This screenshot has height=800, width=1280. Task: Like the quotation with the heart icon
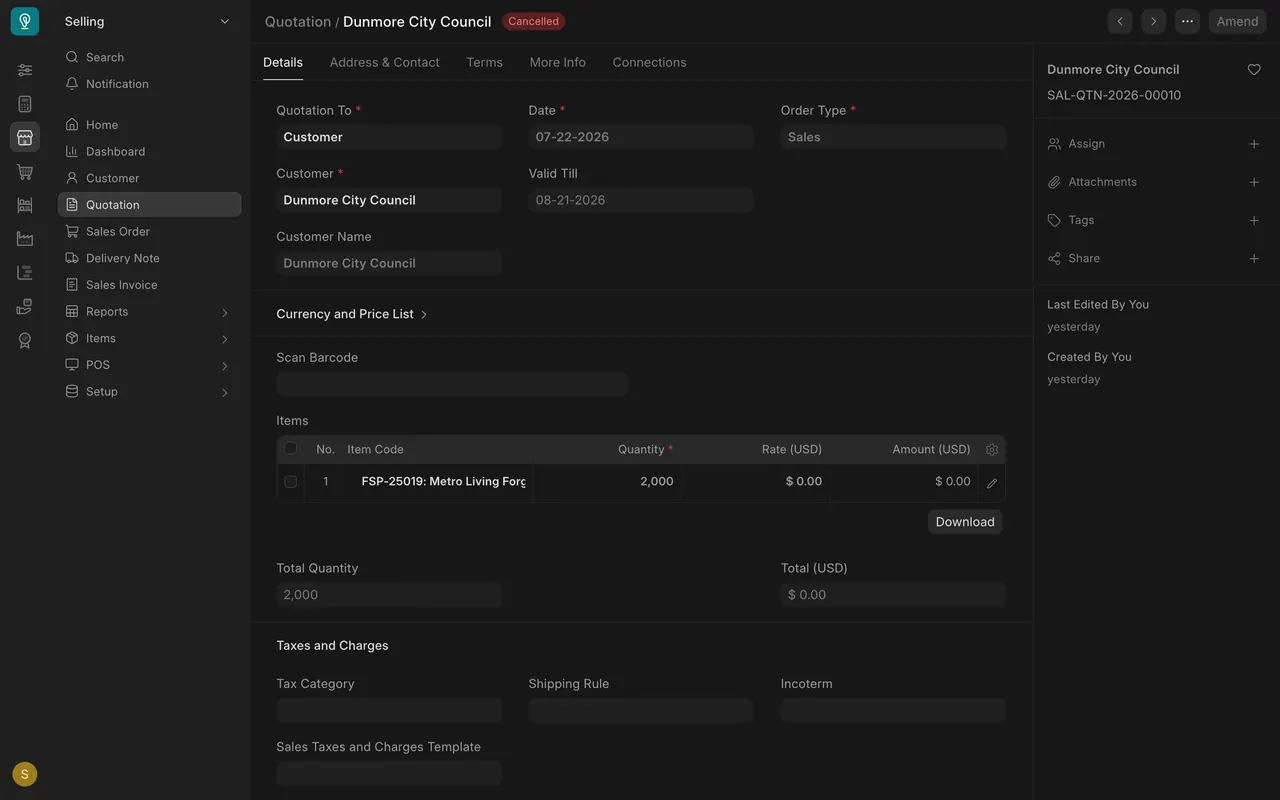click(1254, 70)
